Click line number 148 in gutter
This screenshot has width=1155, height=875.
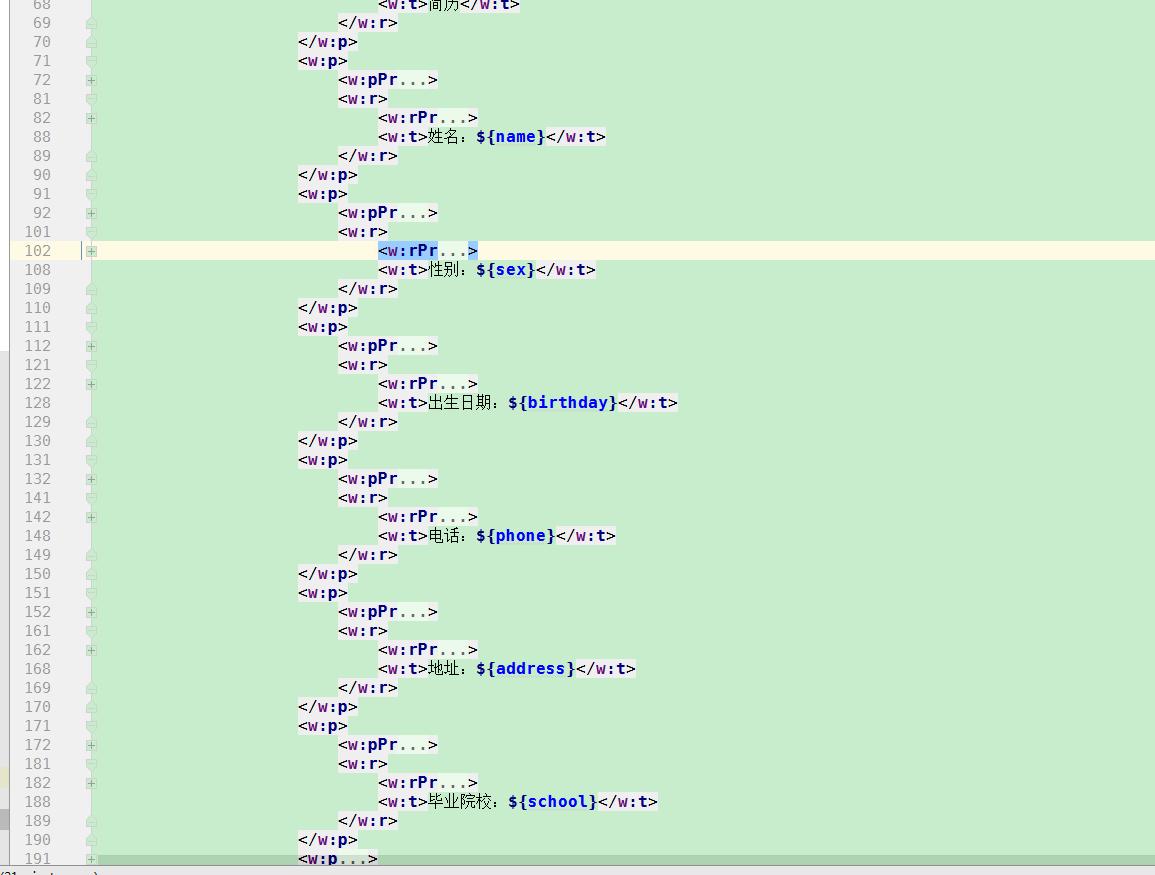pos(38,536)
